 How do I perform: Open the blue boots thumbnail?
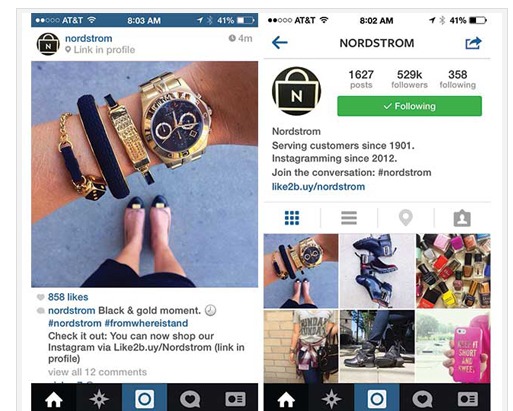click(x=377, y=271)
